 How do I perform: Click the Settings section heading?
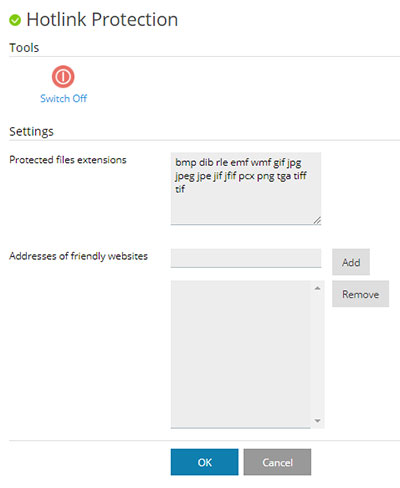click(x=31, y=131)
